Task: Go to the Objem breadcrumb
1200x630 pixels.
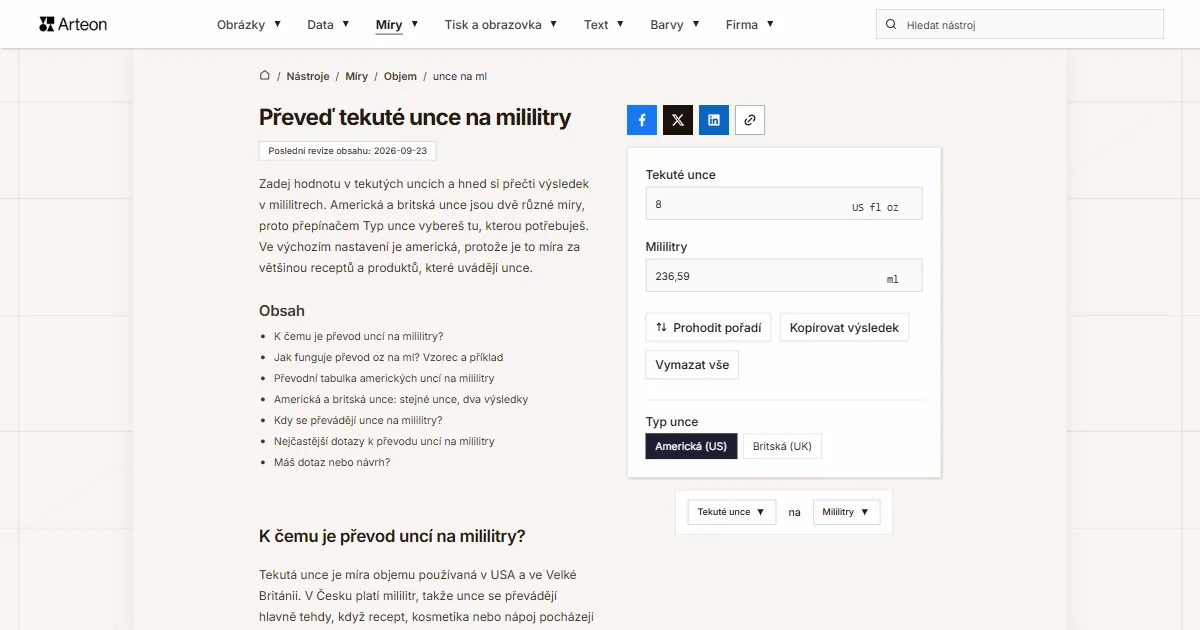Action: click(x=400, y=76)
